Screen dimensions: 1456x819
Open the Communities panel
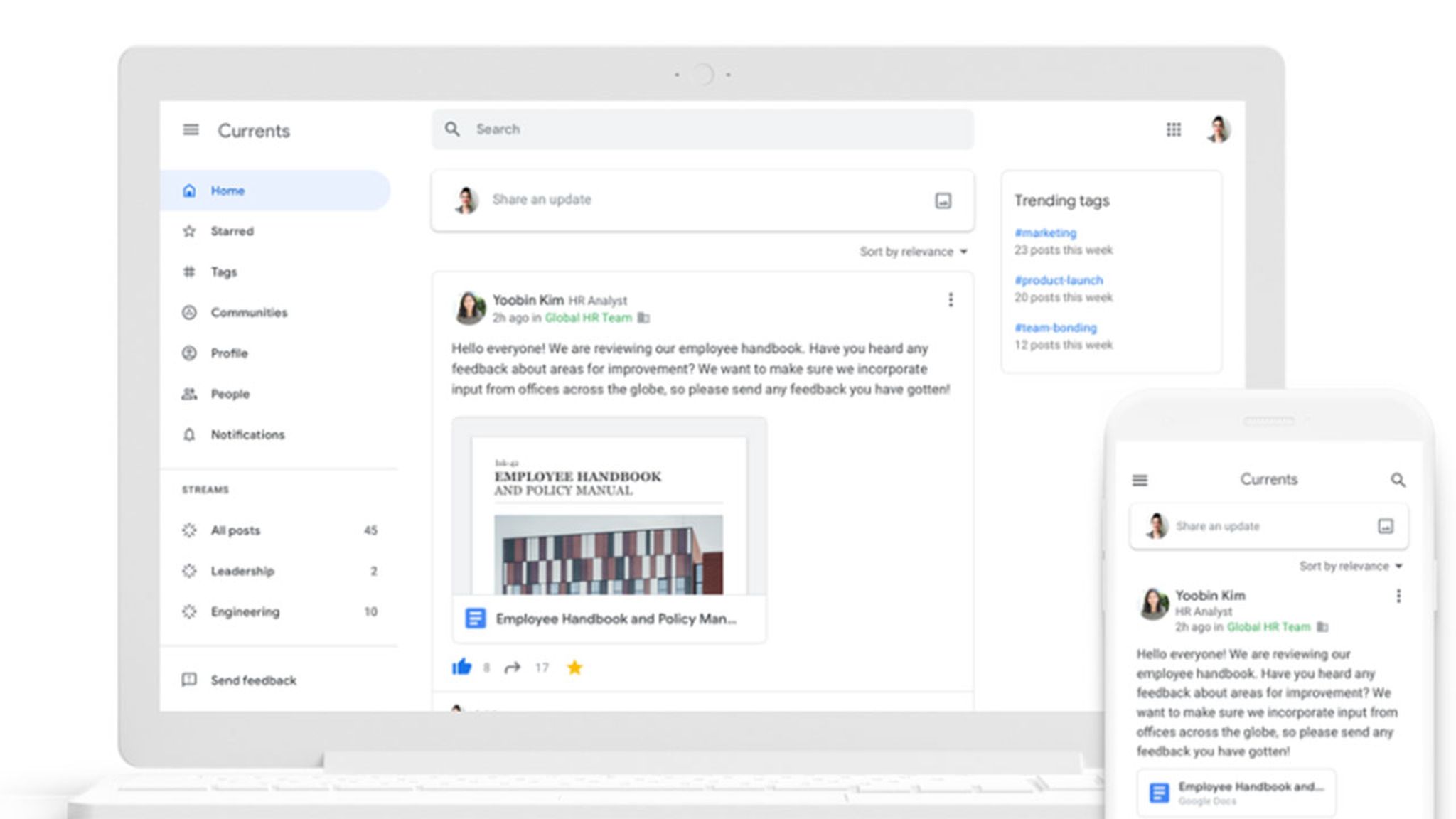248,312
